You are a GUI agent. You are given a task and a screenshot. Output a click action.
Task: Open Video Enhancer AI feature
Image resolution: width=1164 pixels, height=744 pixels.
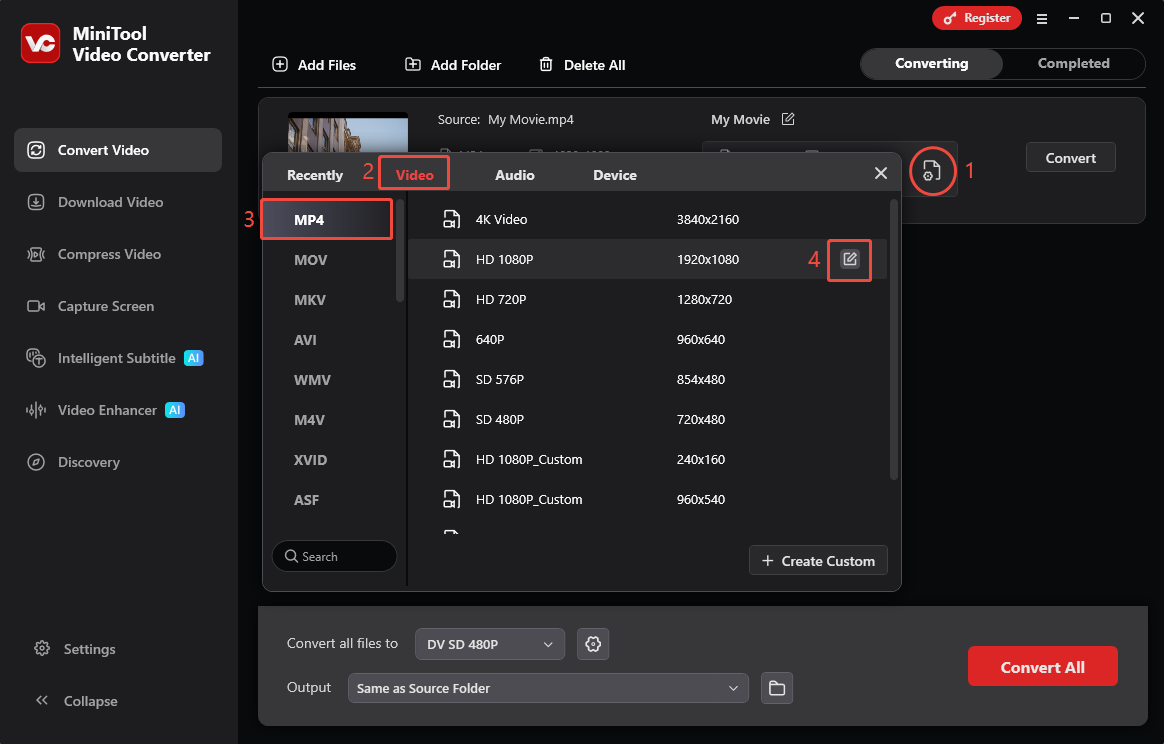(x=105, y=410)
